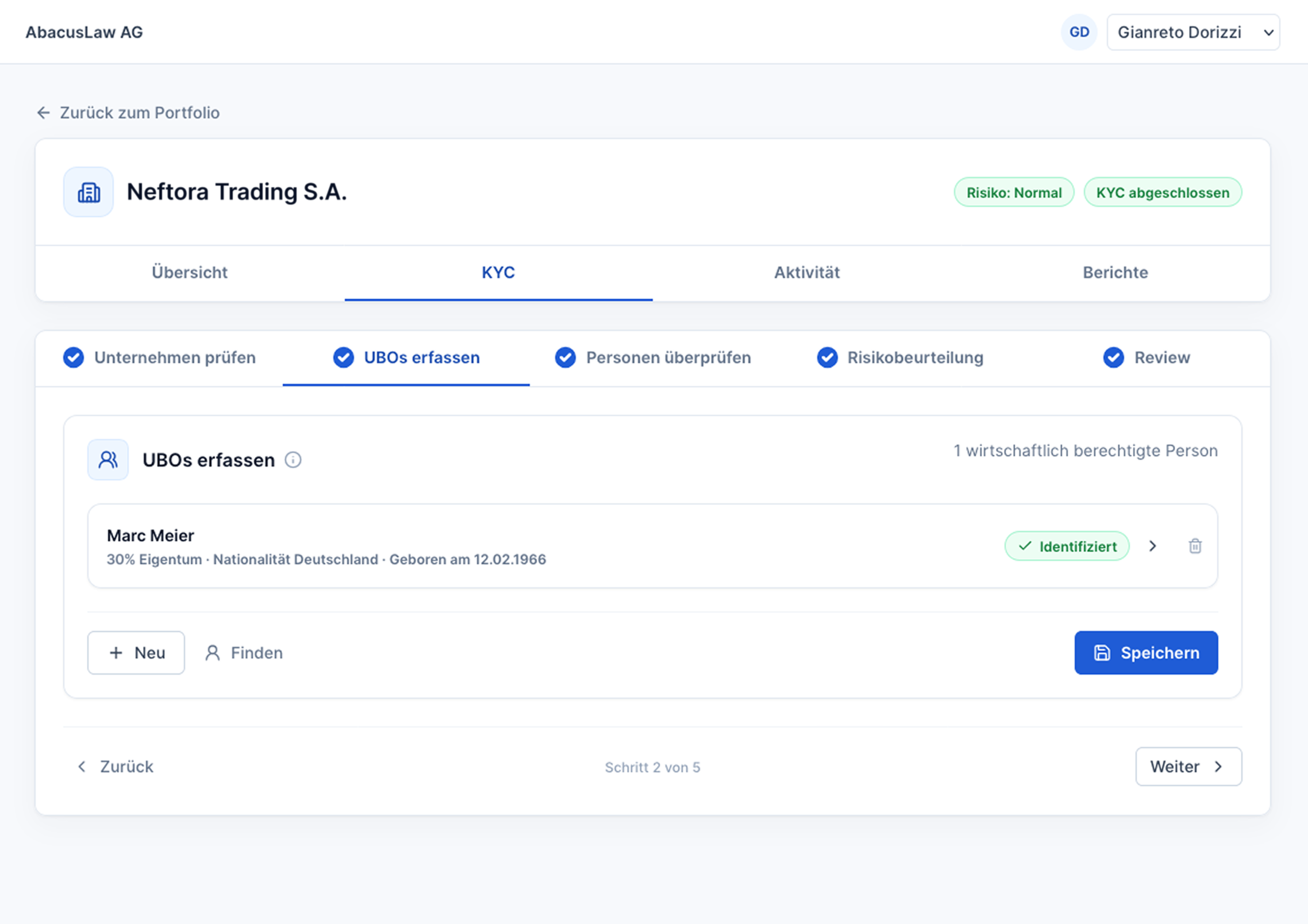Add a new UBO with Neu
Viewport: 1308px width, 924px height.
pyautogui.click(x=136, y=653)
